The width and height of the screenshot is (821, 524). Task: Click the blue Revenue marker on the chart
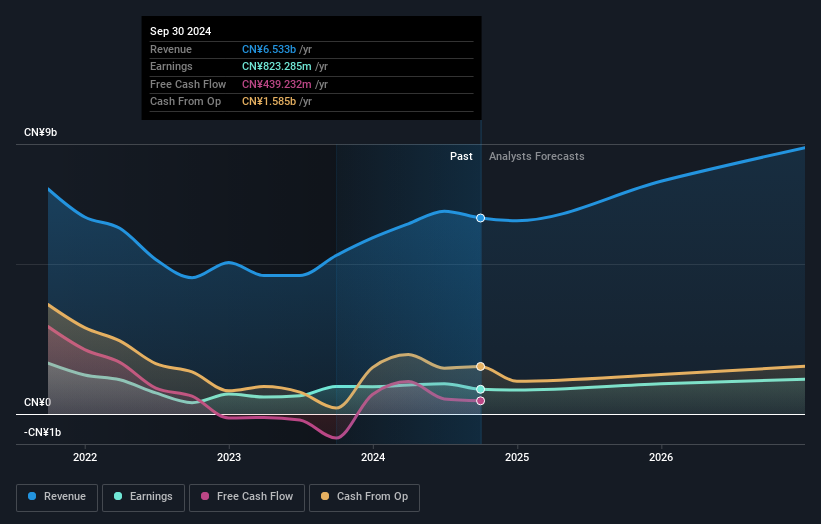tap(480, 218)
